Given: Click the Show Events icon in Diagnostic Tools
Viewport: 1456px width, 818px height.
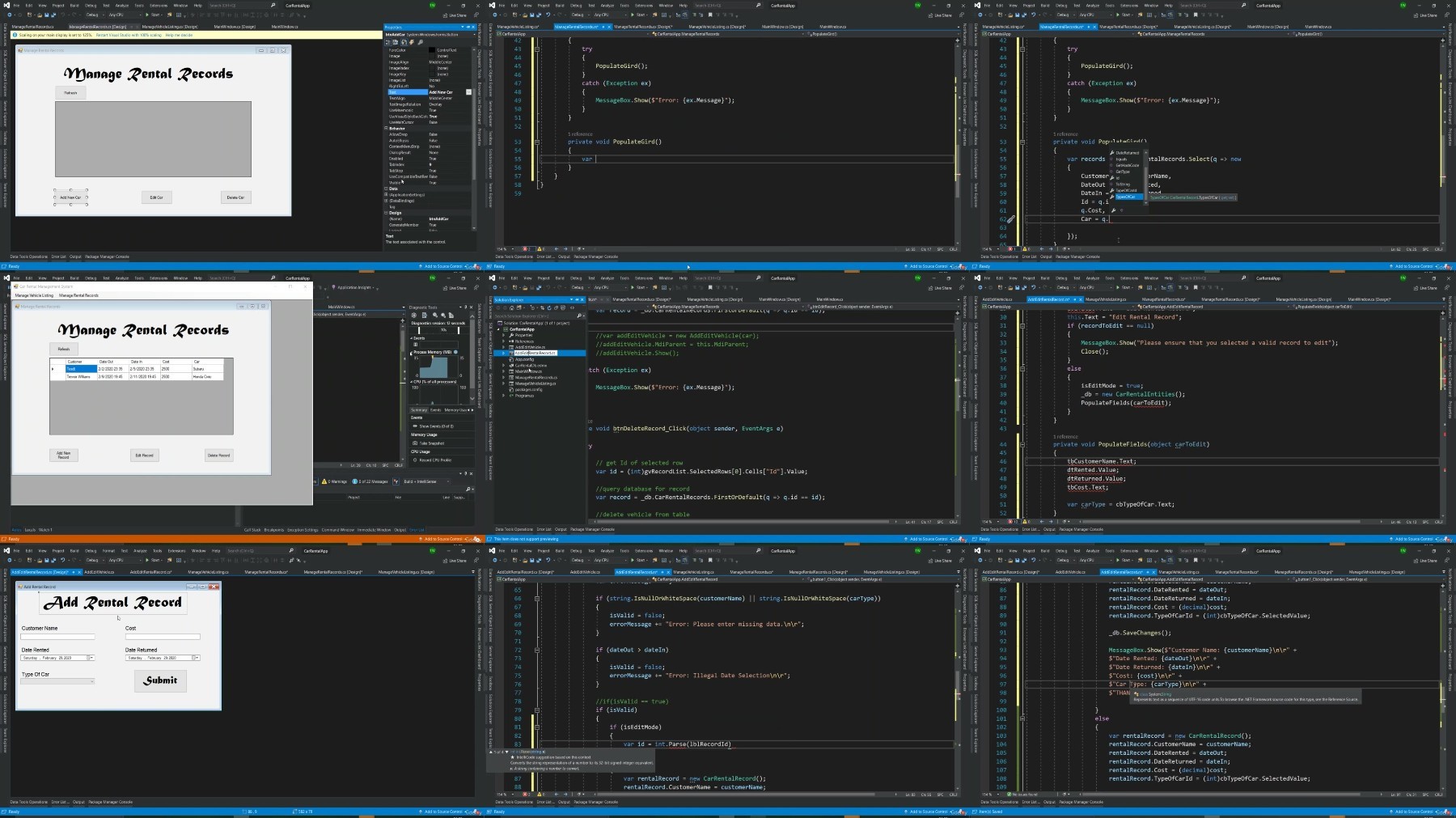Looking at the screenshot, I should pos(415,426).
